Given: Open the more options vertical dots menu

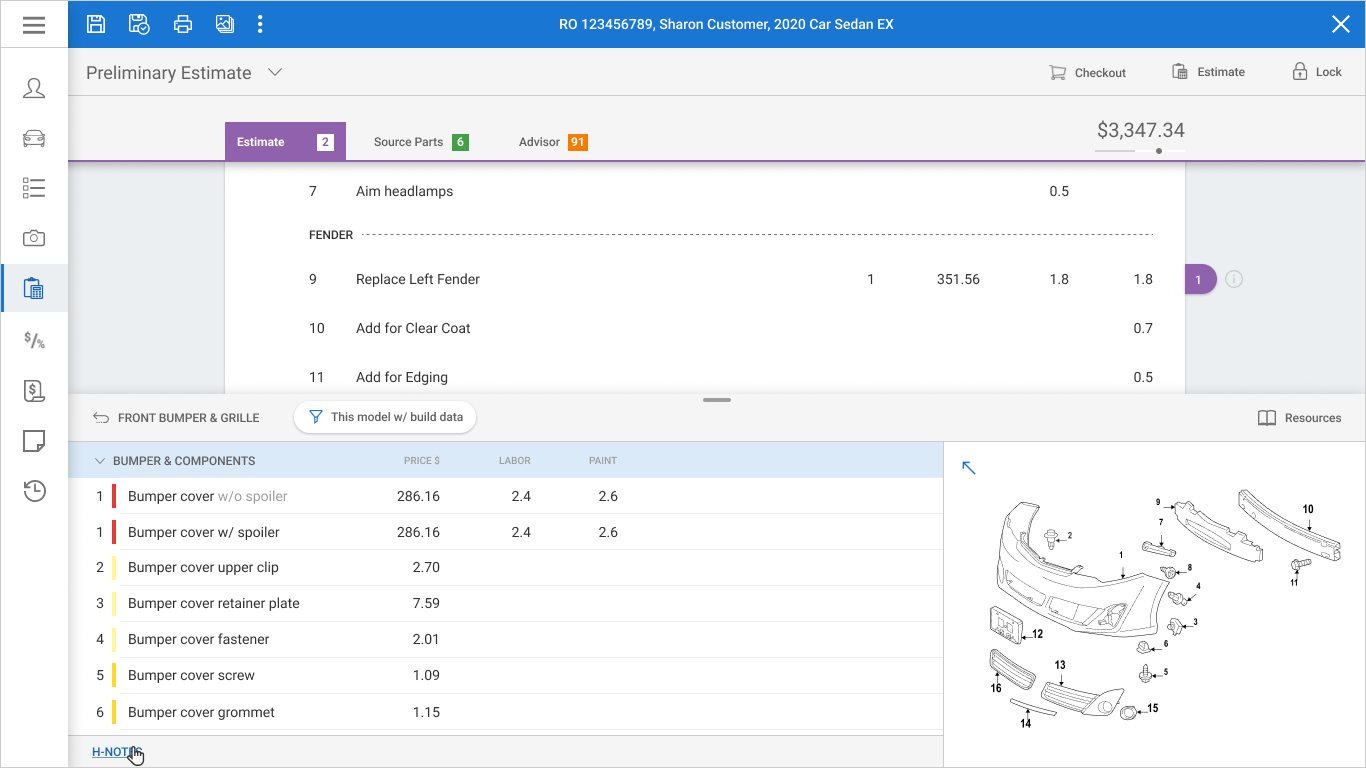Looking at the screenshot, I should click(260, 24).
